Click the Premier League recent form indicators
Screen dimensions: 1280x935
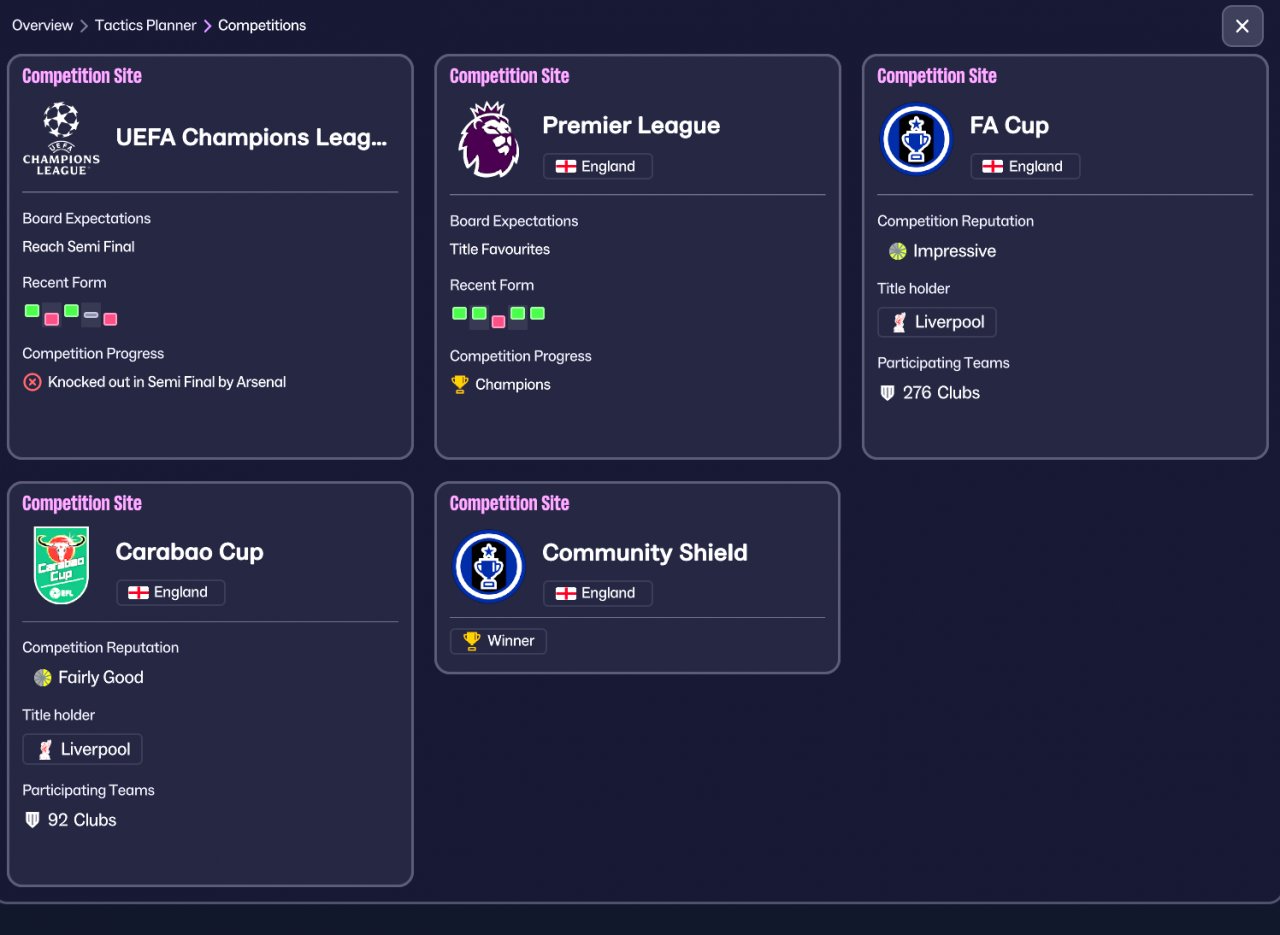tap(498, 316)
